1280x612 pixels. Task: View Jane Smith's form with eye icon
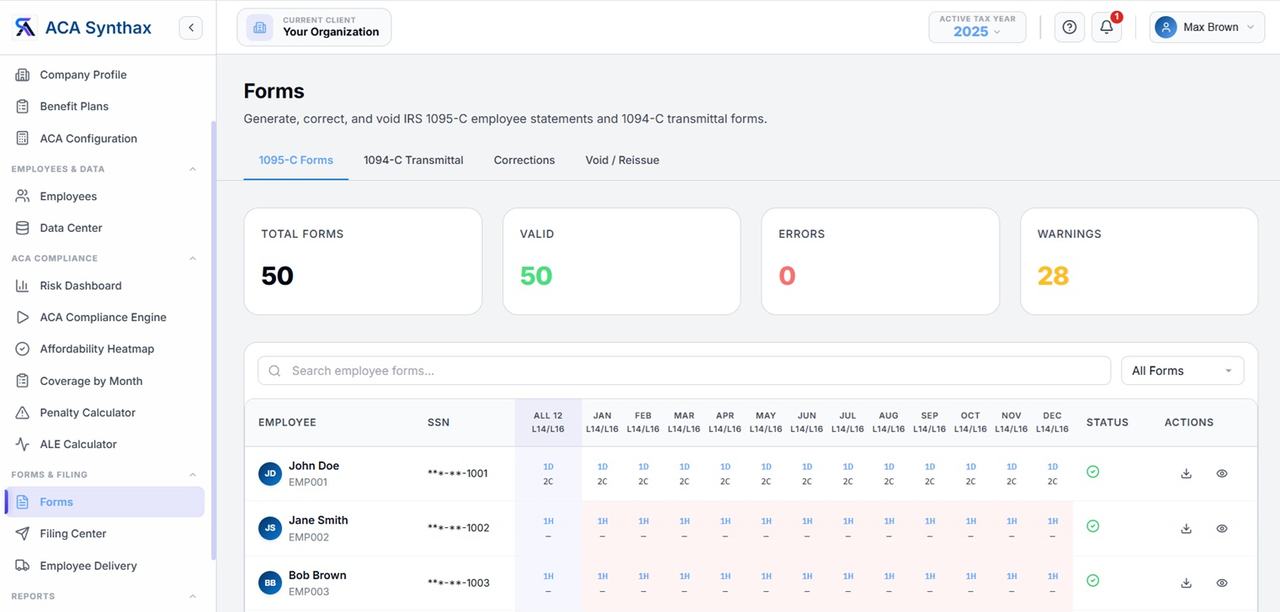click(x=1222, y=528)
